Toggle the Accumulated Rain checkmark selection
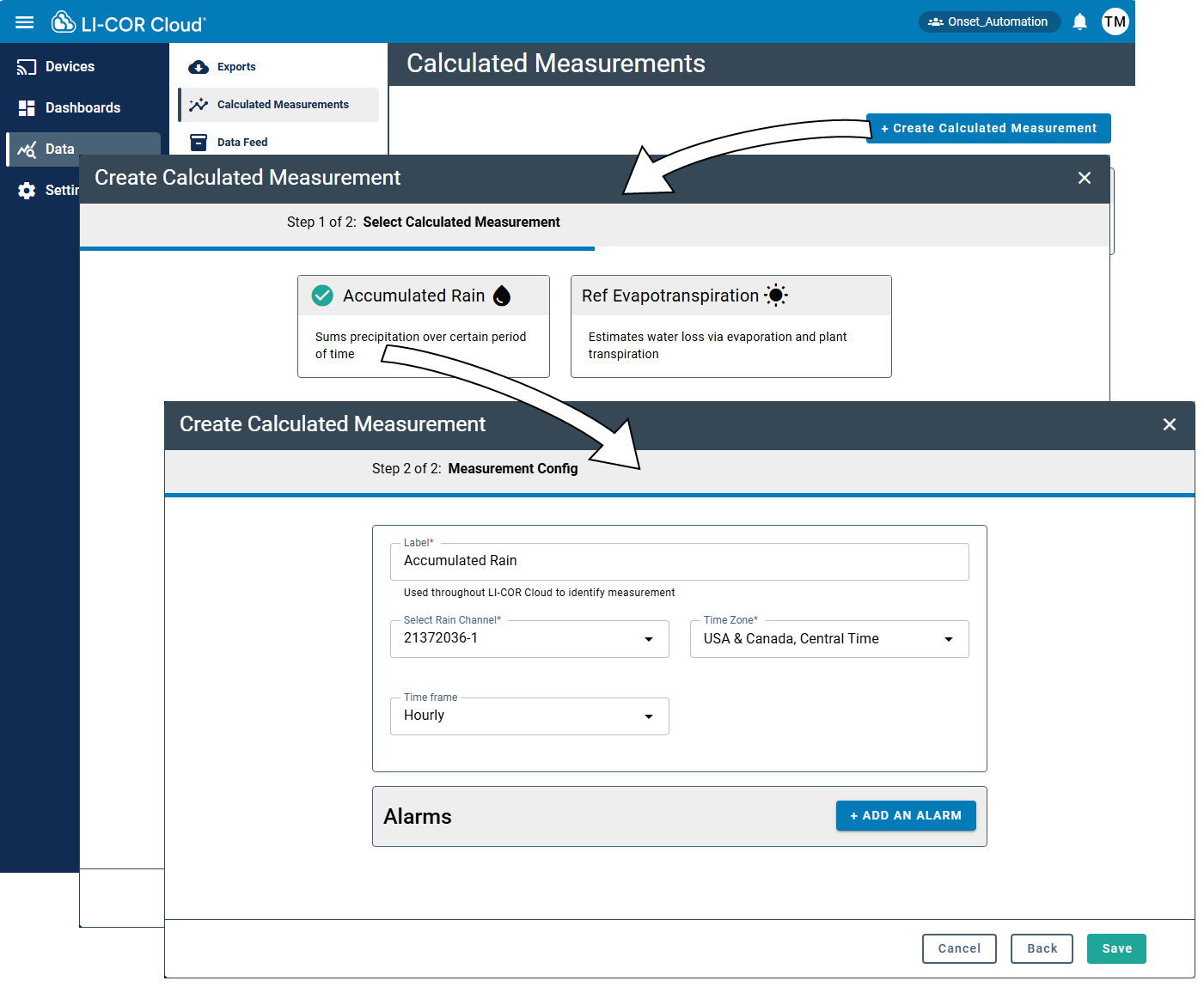 322,295
